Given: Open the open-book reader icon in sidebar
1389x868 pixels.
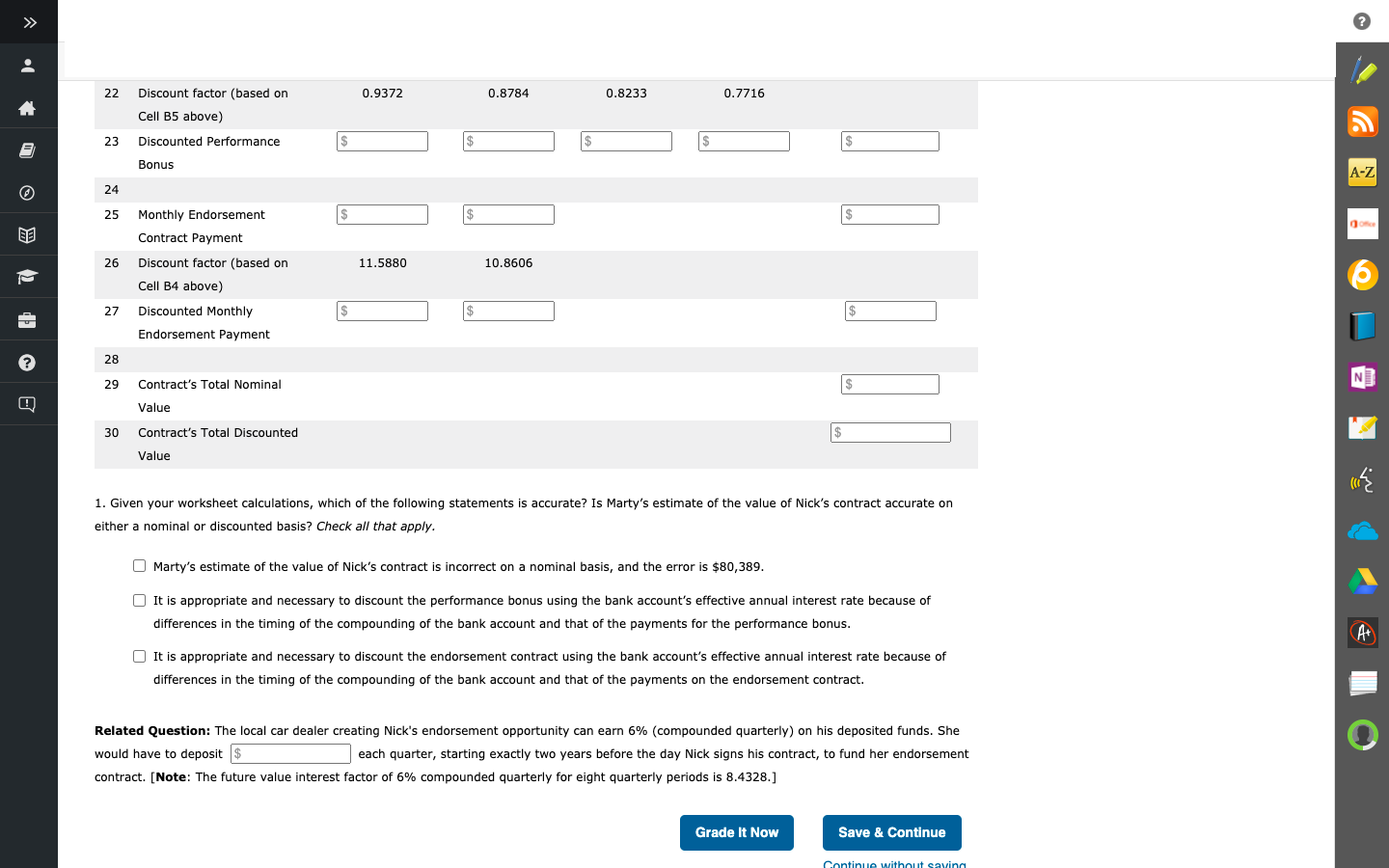Looking at the screenshot, I should pos(28,235).
